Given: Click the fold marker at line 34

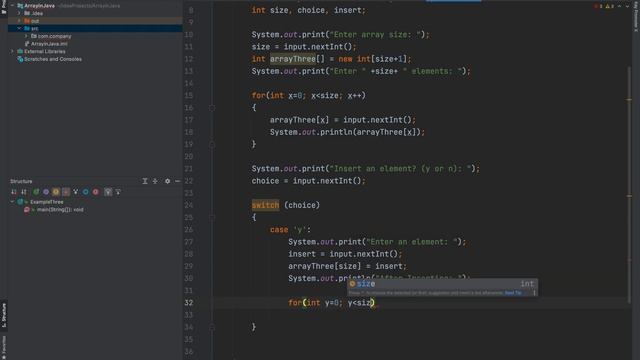Looking at the screenshot, I should coord(212,327).
